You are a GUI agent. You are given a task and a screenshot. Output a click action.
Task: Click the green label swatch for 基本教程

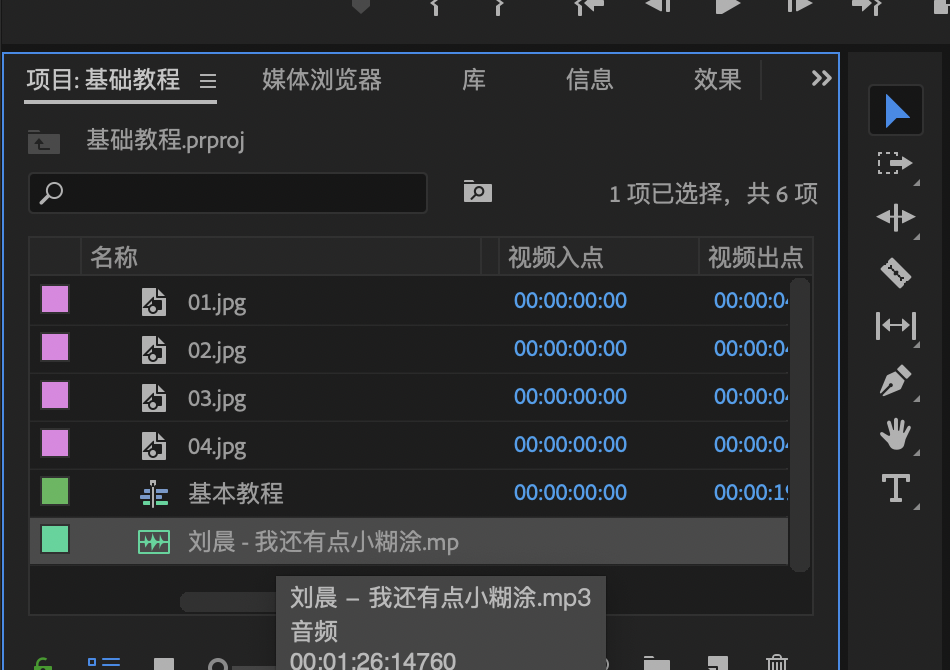coord(55,491)
